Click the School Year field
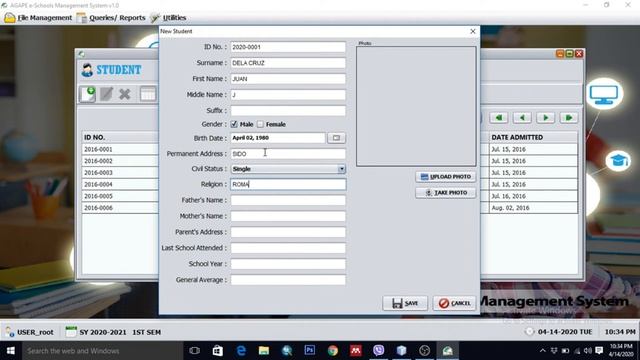The height and width of the screenshot is (360, 640). 288,264
